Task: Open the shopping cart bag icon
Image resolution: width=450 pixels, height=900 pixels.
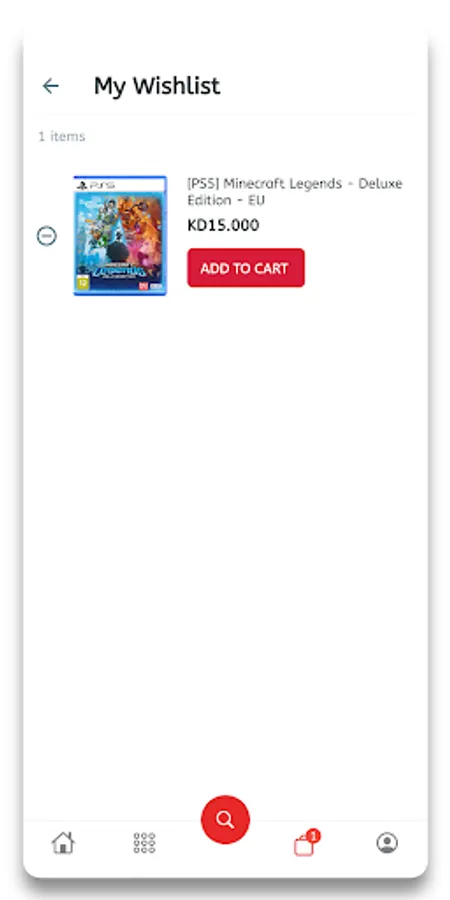Action: click(x=304, y=846)
